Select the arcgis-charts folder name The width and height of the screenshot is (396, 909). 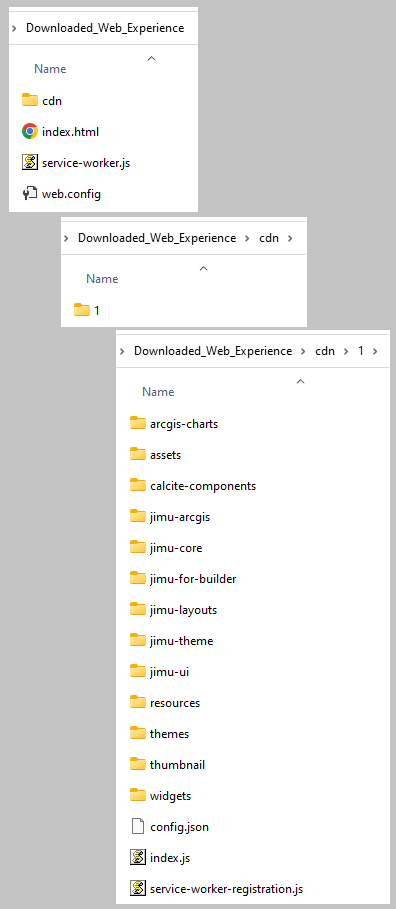[x=184, y=424]
